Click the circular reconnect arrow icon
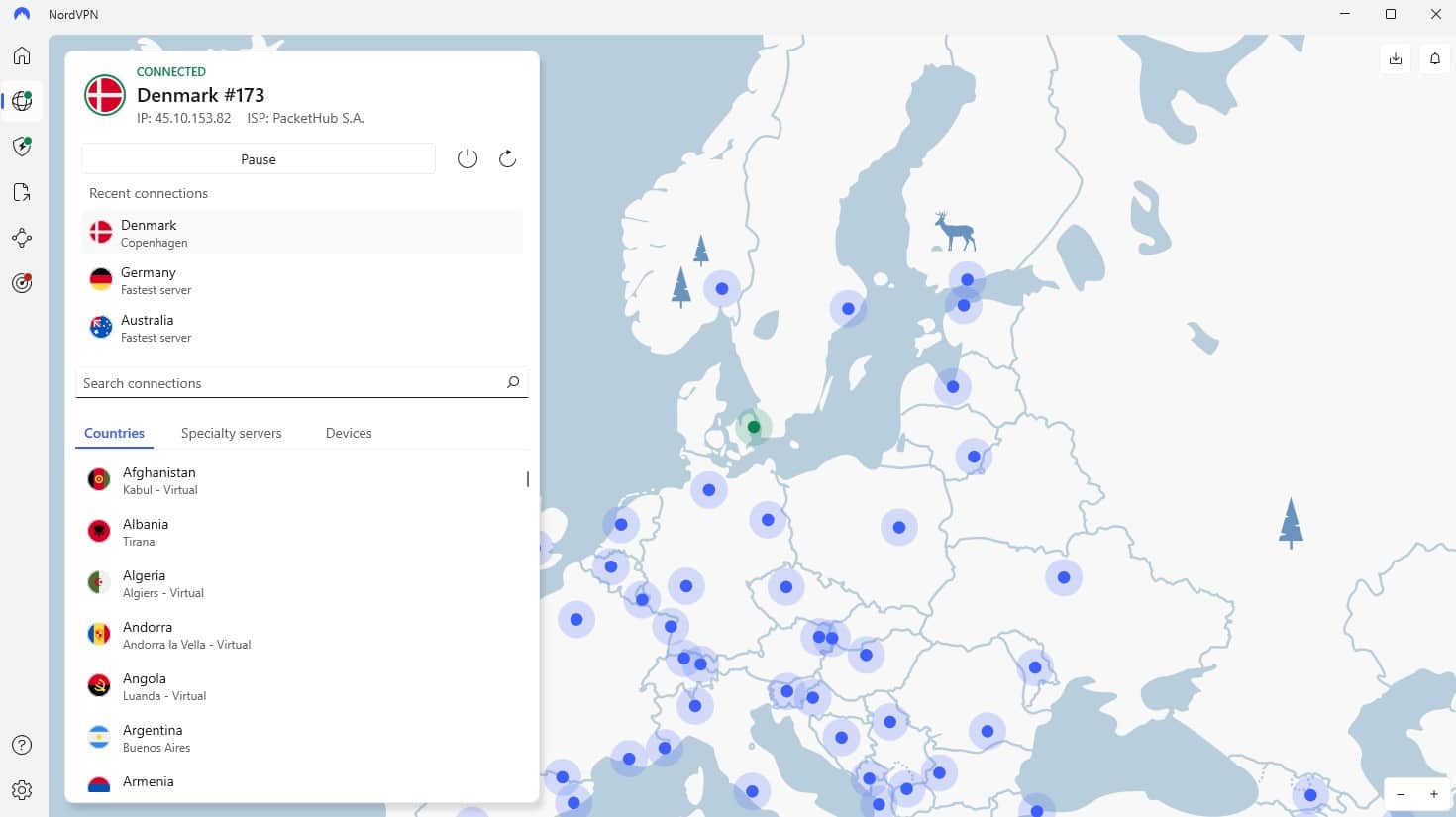This screenshot has height=817, width=1456. pos(507,158)
